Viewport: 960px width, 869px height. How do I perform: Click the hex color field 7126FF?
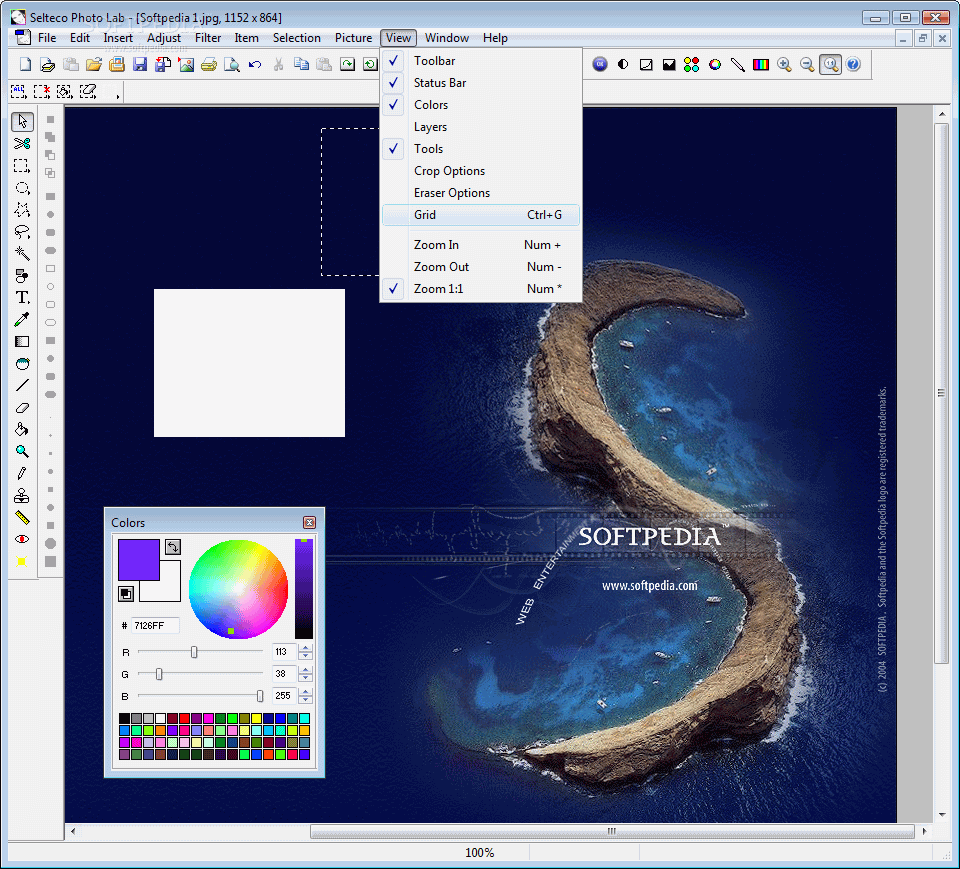pyautogui.click(x=156, y=625)
